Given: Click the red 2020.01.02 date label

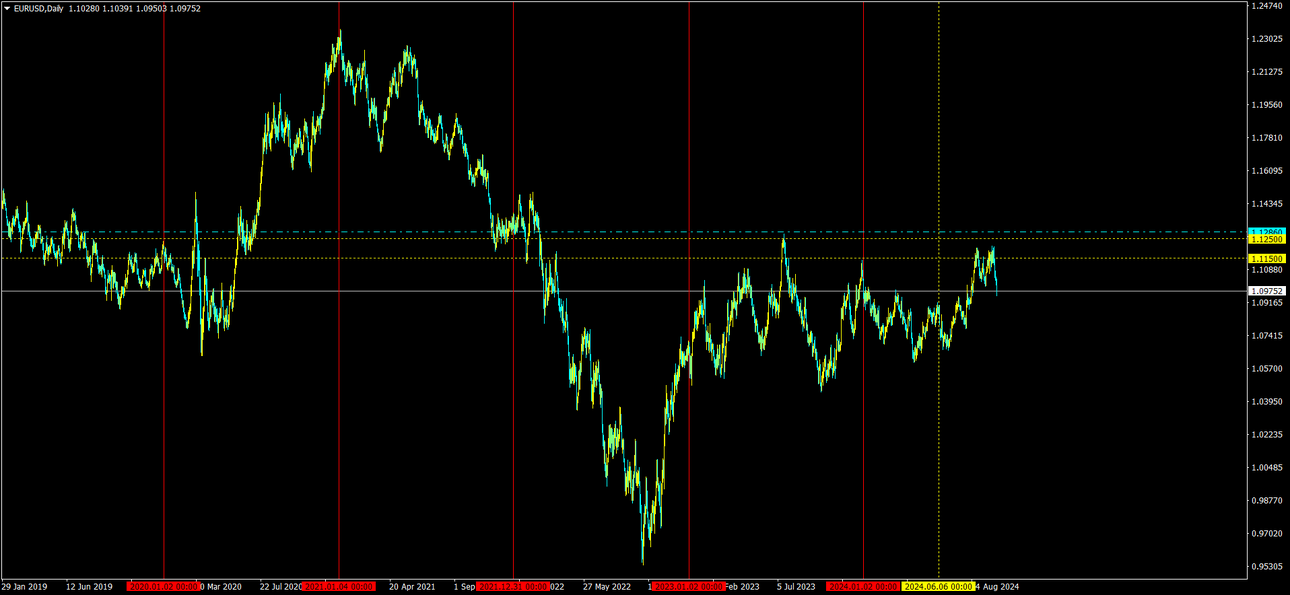Looking at the screenshot, I should point(164,587).
